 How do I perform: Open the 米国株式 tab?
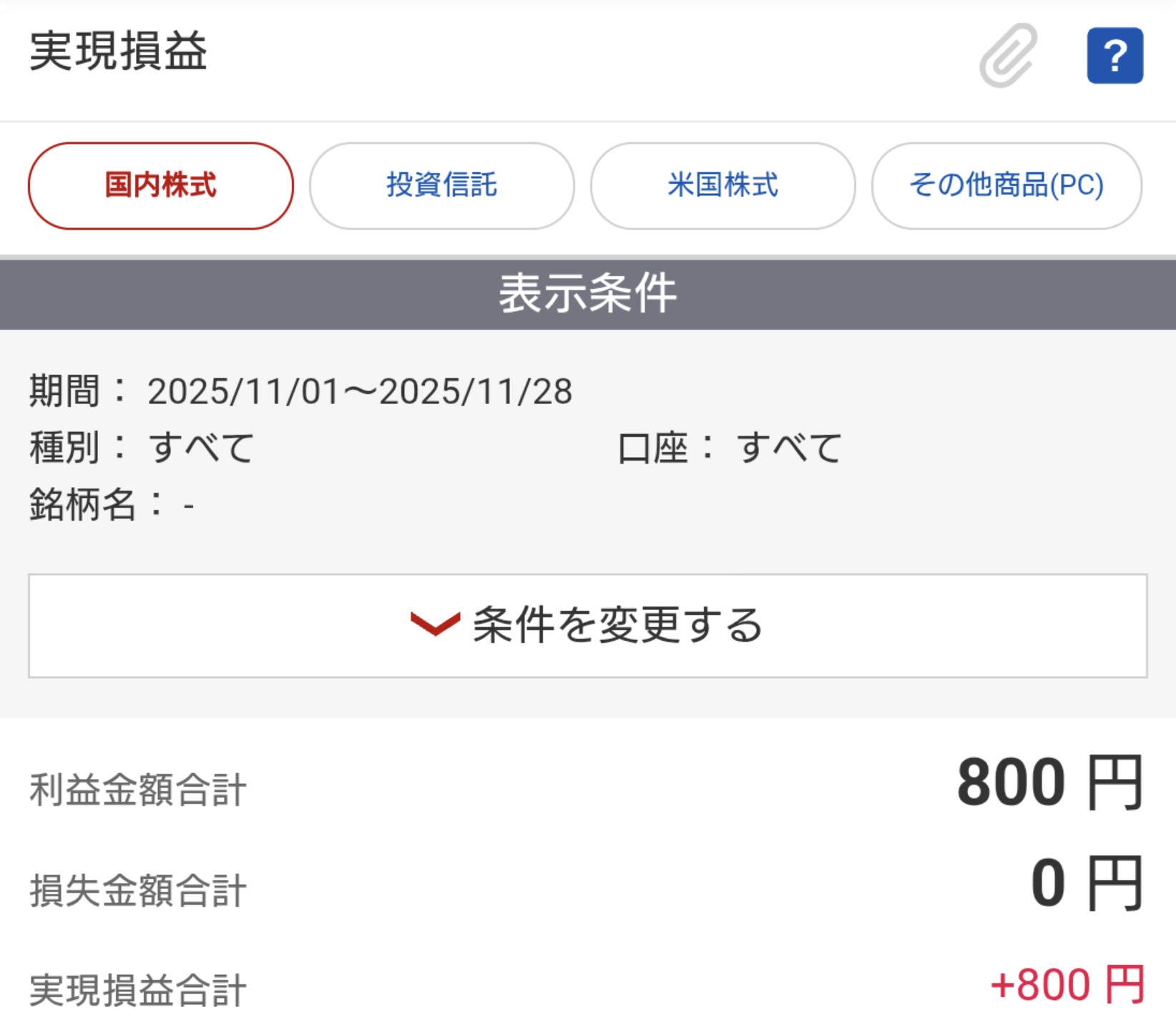(722, 186)
